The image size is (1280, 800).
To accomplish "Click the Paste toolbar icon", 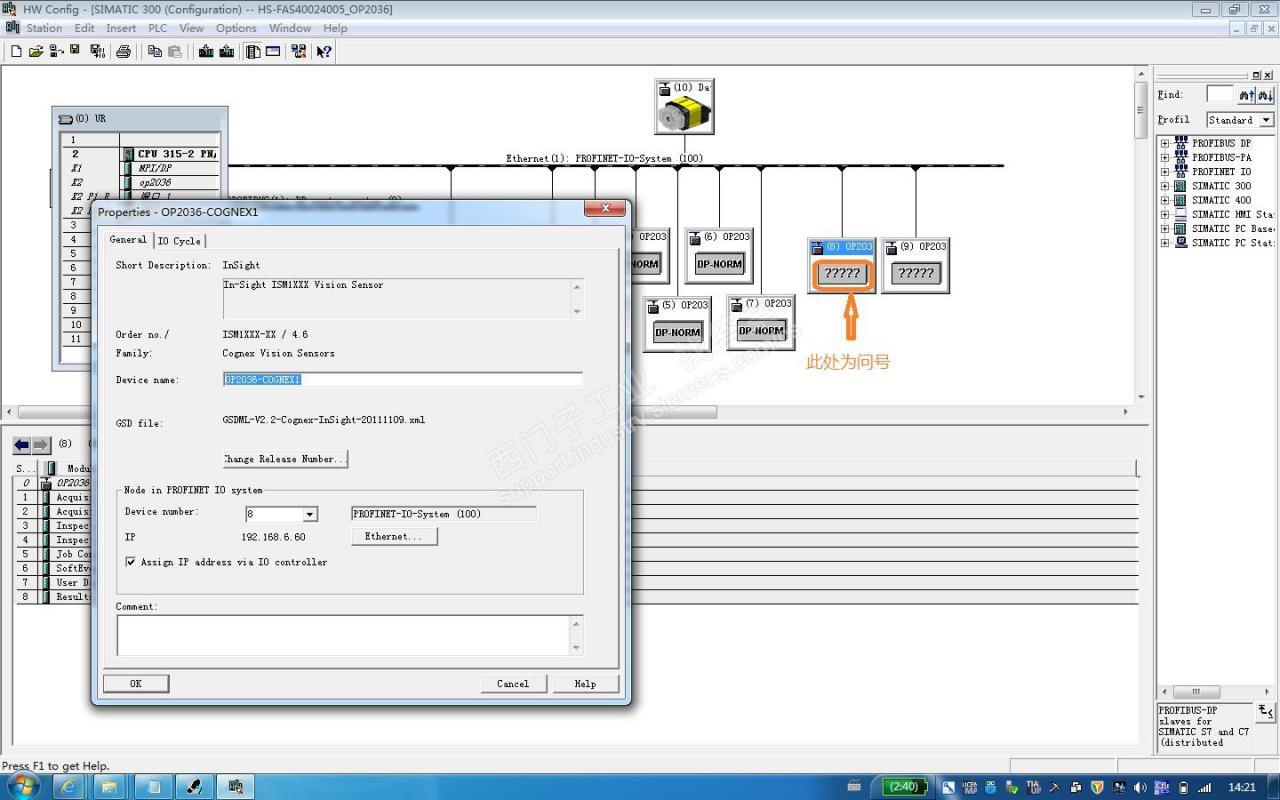I will pos(175,51).
